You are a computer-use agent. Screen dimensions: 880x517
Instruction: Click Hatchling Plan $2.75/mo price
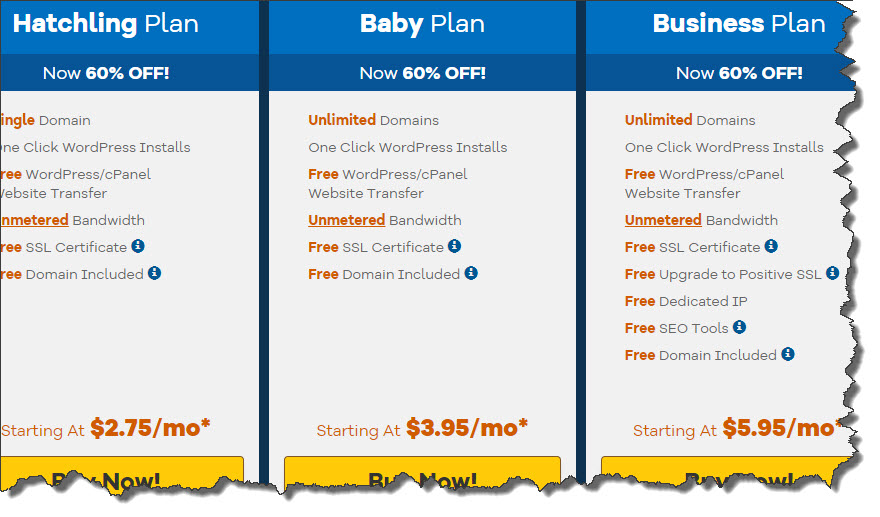click(150, 428)
